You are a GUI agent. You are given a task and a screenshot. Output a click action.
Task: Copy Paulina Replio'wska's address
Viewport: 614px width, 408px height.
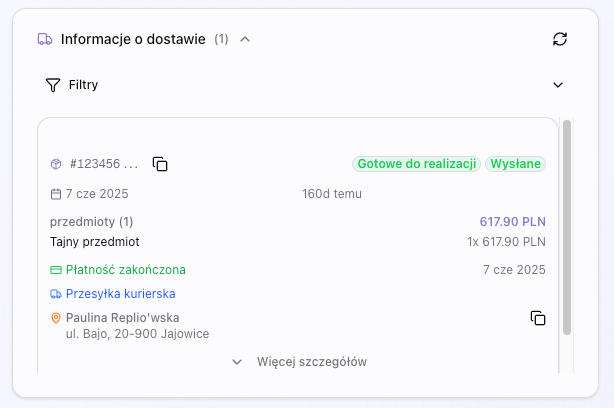click(538, 318)
